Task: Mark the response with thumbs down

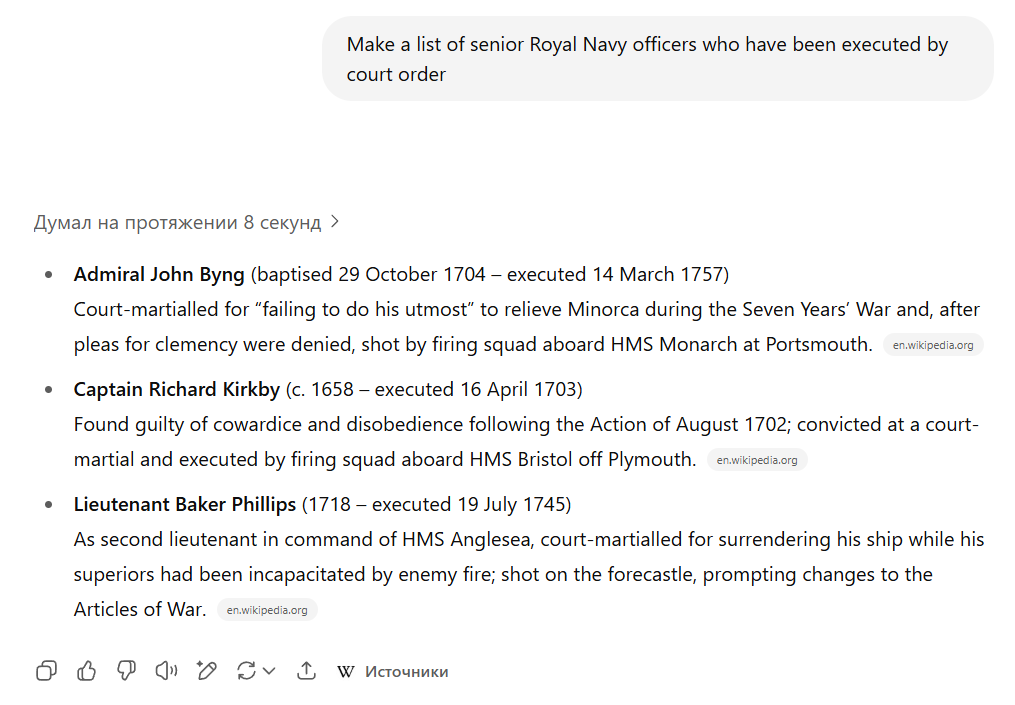Action: pos(126,671)
